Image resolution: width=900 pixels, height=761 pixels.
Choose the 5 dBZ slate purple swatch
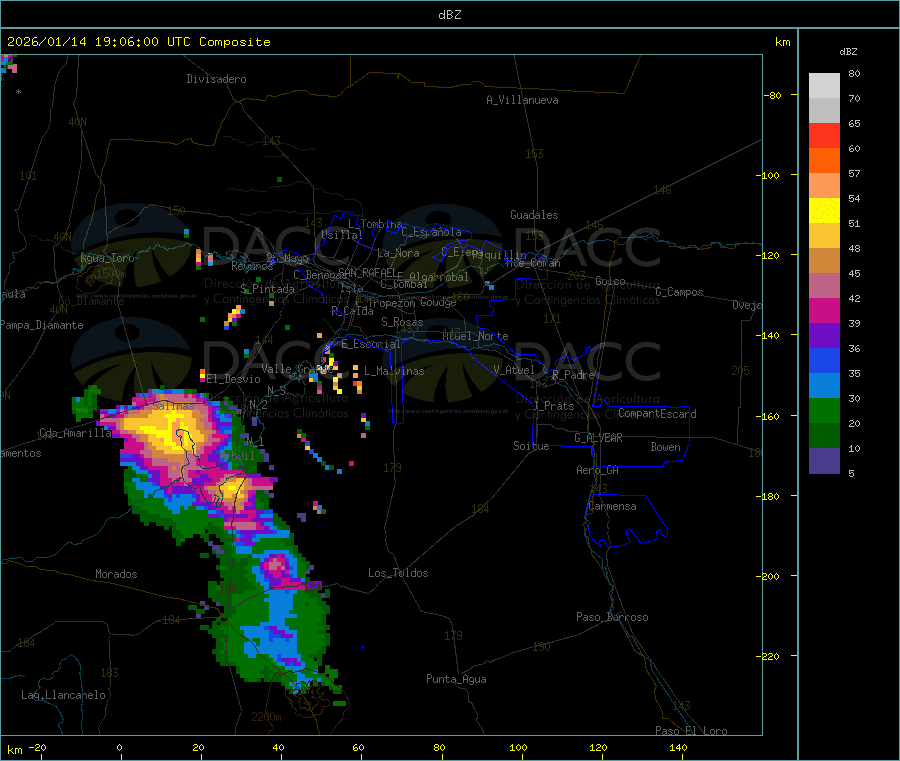click(824, 461)
